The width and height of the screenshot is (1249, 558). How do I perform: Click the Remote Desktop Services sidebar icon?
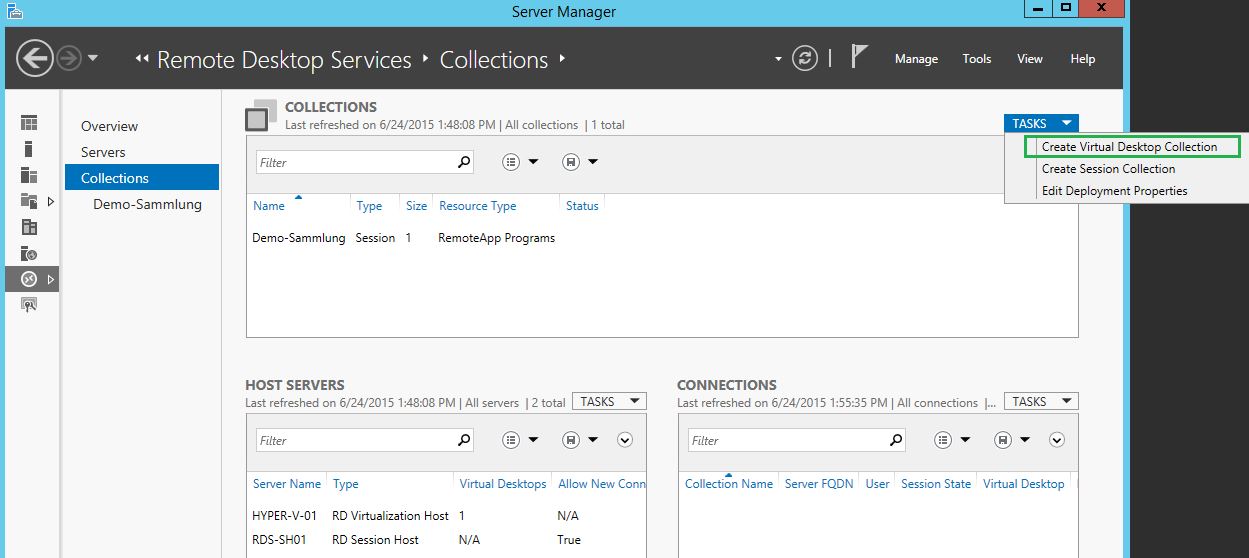pos(29,279)
